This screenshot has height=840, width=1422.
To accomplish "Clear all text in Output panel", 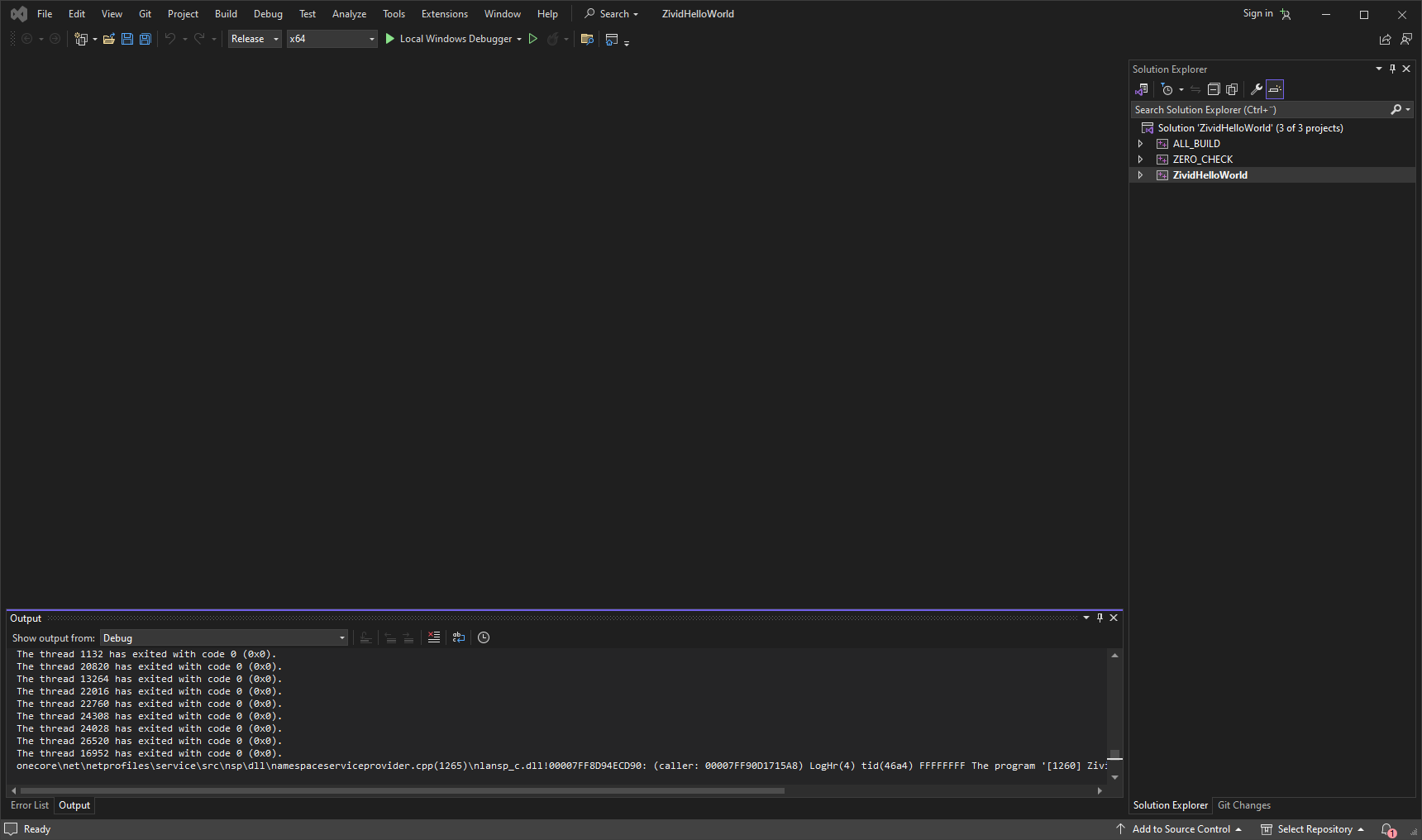I will tap(434, 637).
